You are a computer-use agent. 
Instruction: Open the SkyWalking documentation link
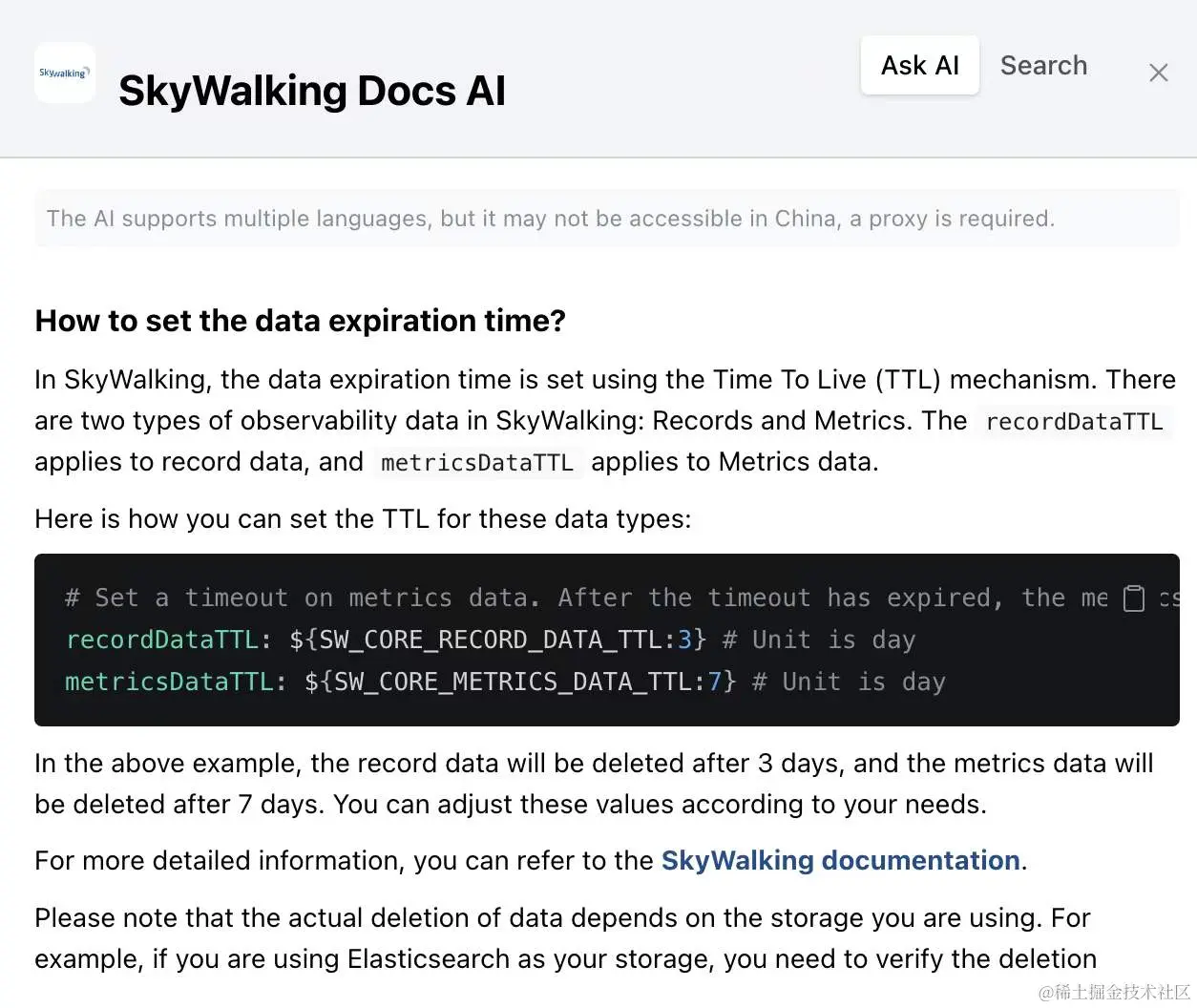[840, 861]
